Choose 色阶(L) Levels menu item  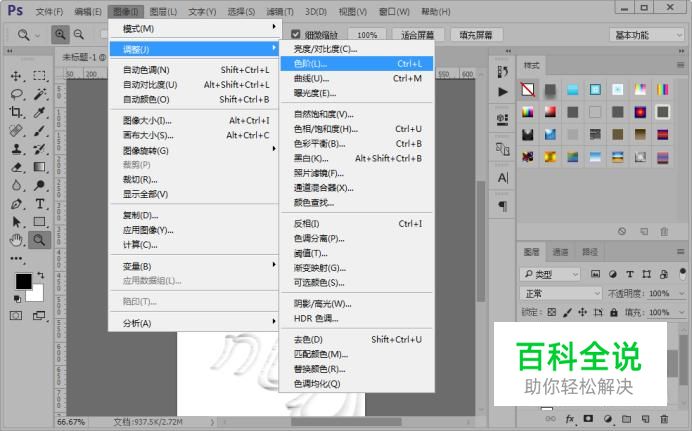pos(357,64)
